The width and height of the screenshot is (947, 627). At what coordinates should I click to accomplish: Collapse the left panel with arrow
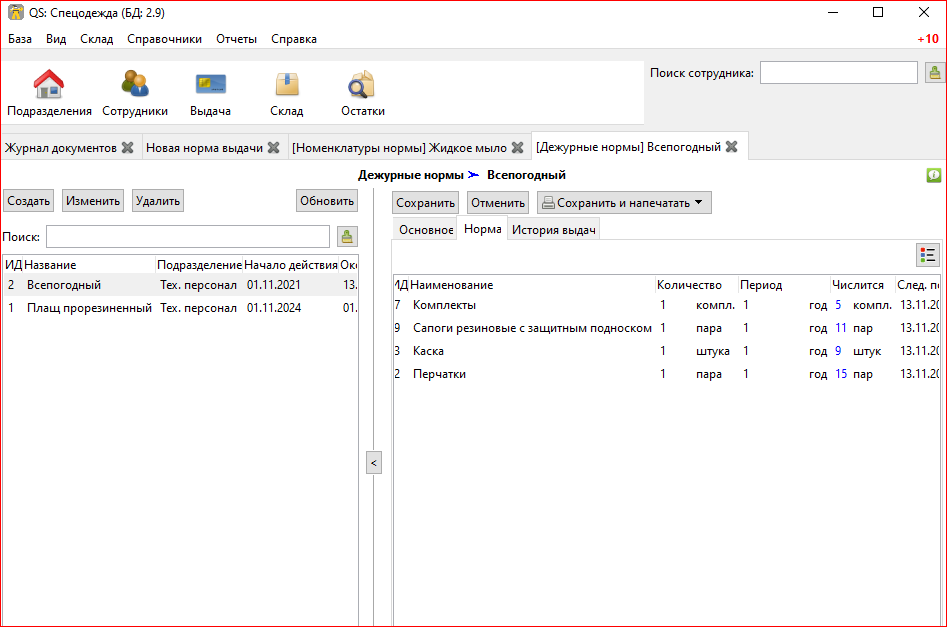pyautogui.click(x=373, y=463)
